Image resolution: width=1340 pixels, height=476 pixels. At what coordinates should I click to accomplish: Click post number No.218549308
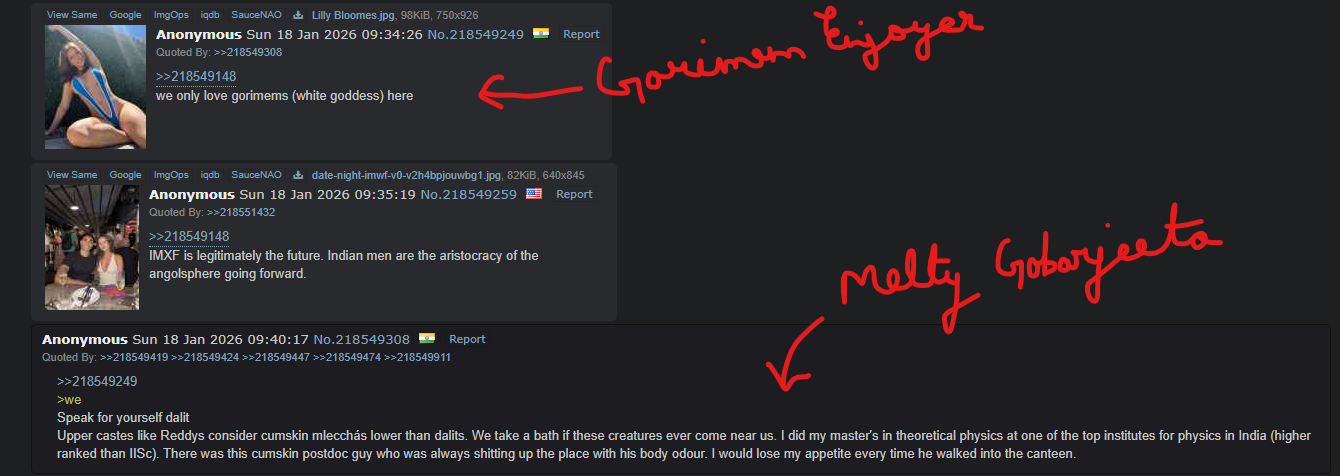(x=362, y=339)
